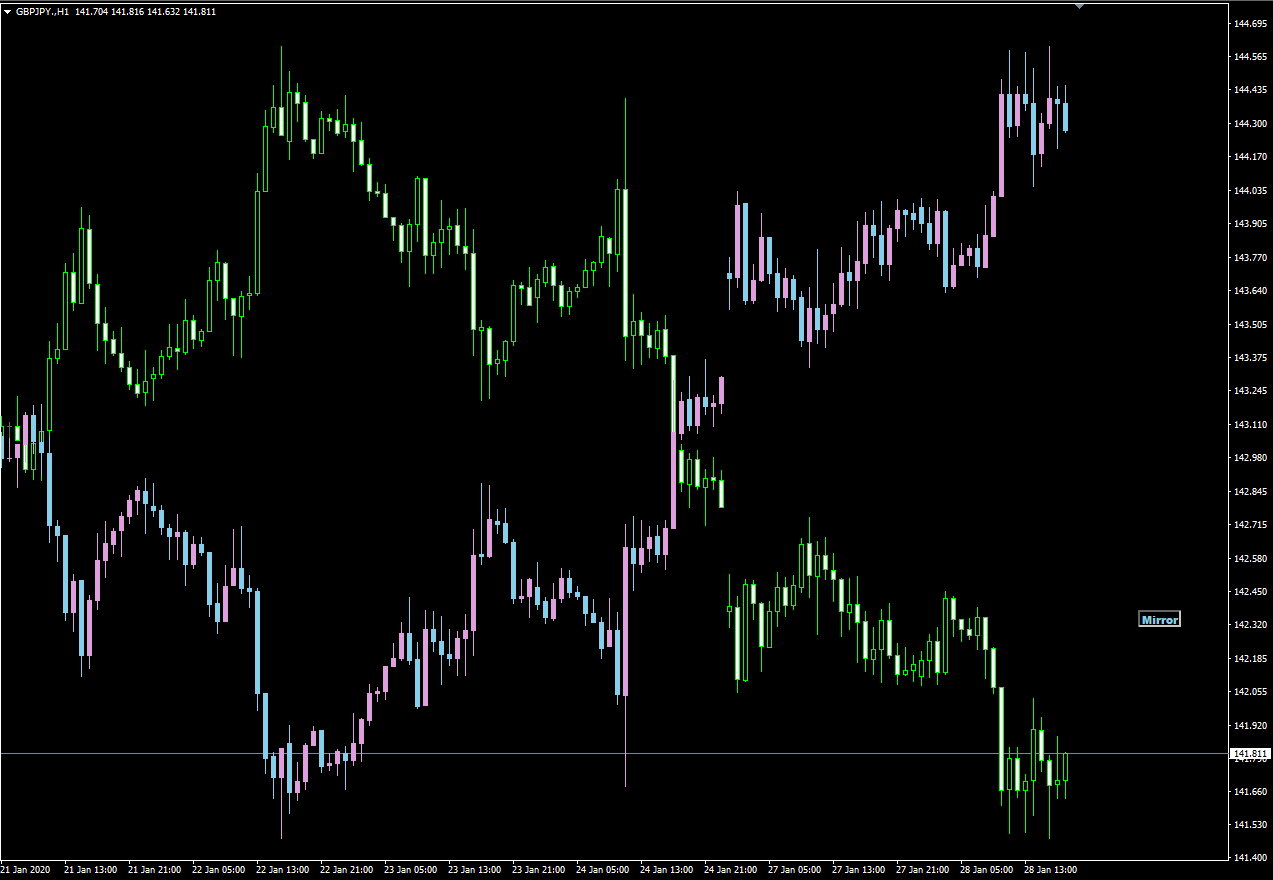Click the 141.400 price axis label
The image size is (1273, 880).
click(1251, 858)
